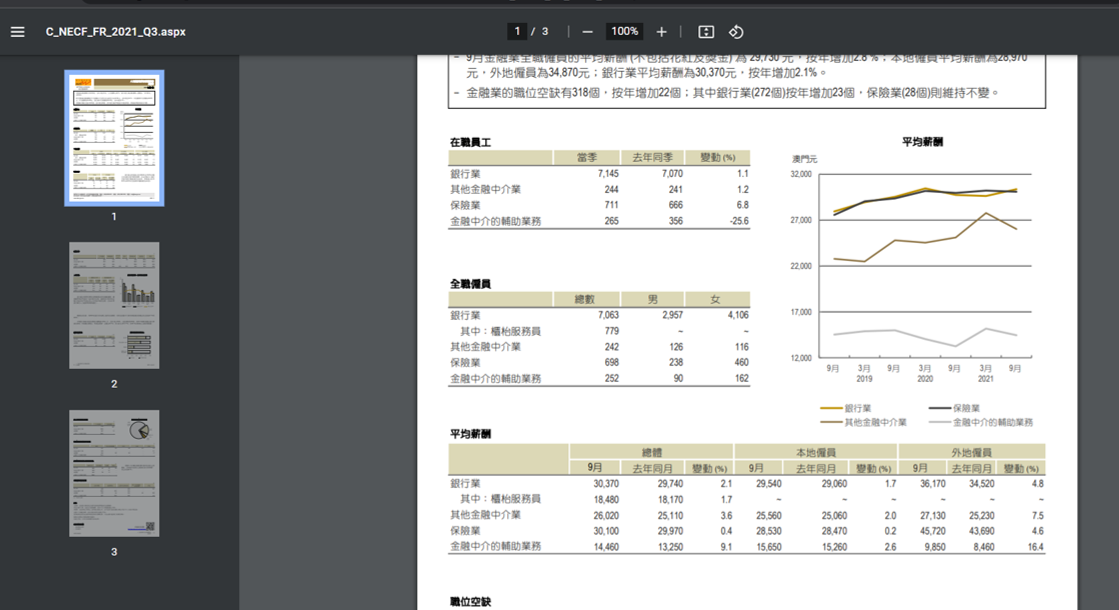Viewport: 1119px width, 610px height.
Task: Select value 7,145 in 在職員工 table
Action: 608,173
